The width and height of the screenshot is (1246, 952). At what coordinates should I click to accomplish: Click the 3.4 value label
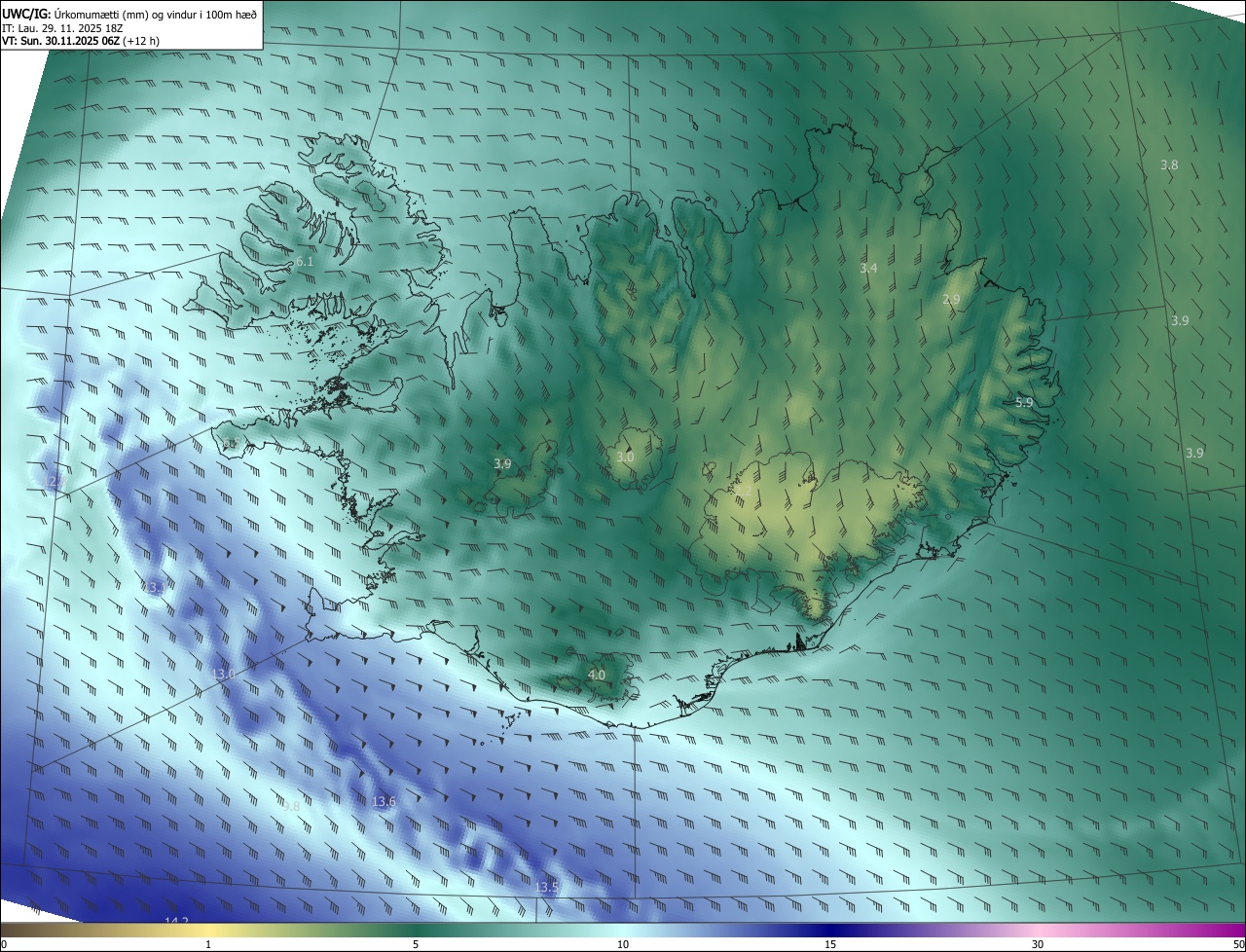pos(868,267)
